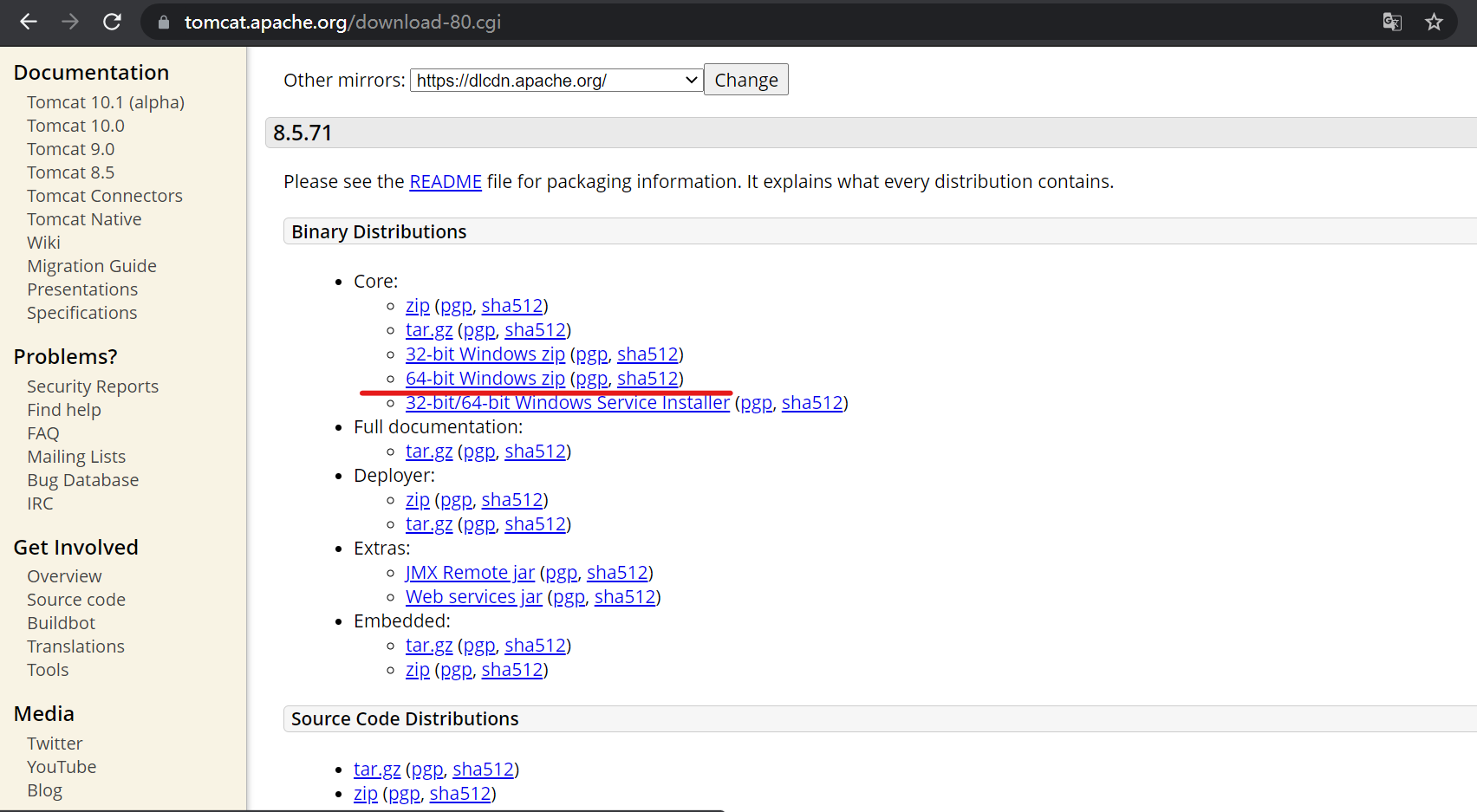Download the Embedded tar.gz

(x=429, y=646)
